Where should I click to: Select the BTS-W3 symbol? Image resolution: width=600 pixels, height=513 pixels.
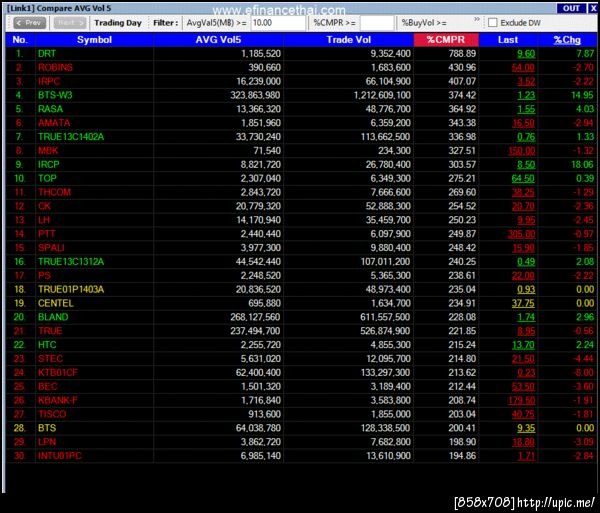[55, 95]
